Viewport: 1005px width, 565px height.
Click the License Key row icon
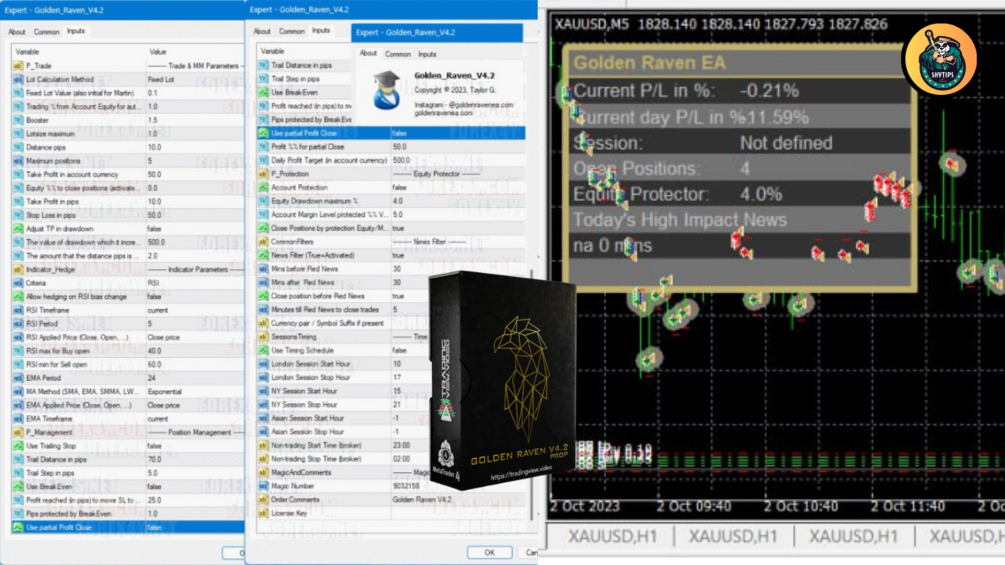point(263,513)
